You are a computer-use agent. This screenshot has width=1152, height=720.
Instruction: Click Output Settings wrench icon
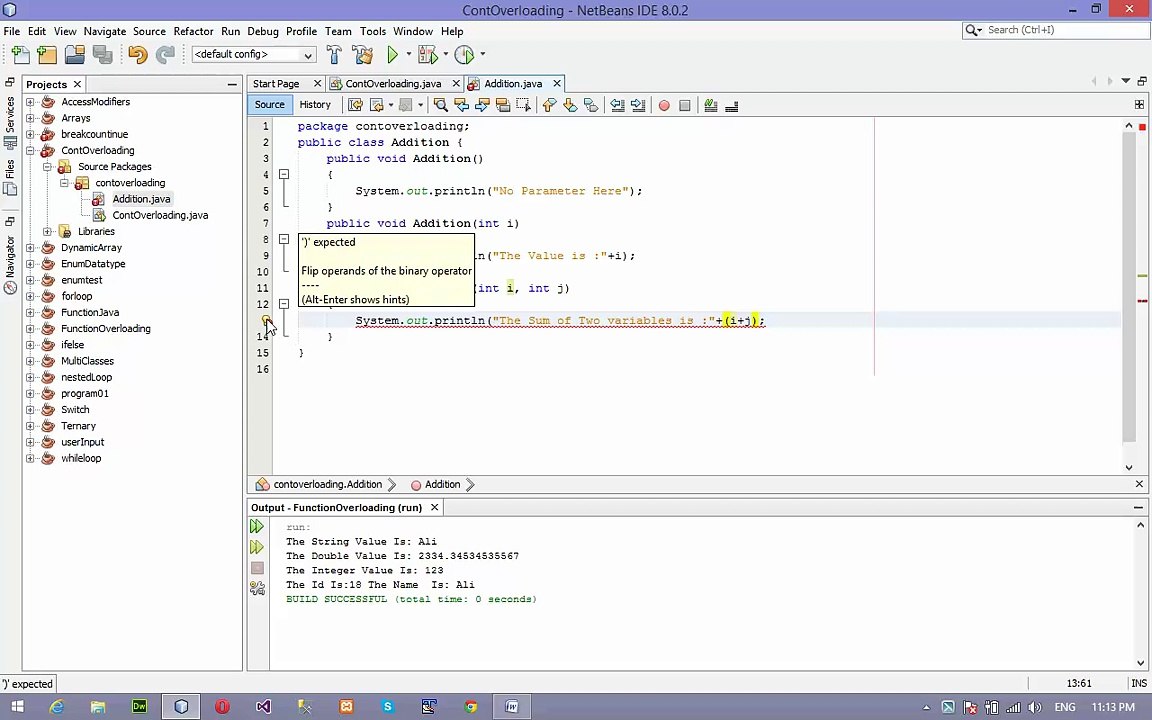tap(257, 588)
